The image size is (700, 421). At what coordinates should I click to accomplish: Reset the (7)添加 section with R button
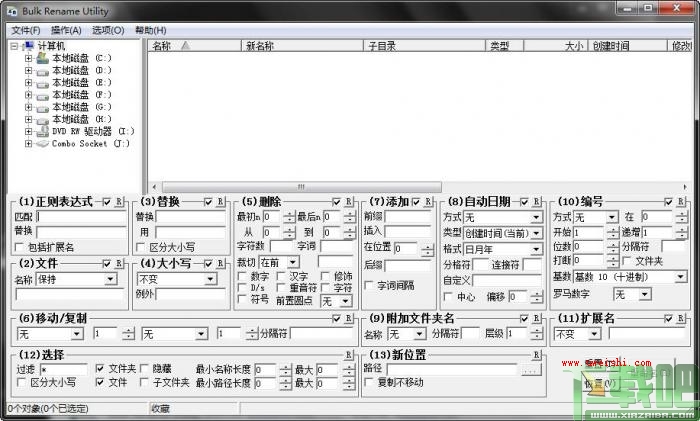tap(428, 202)
